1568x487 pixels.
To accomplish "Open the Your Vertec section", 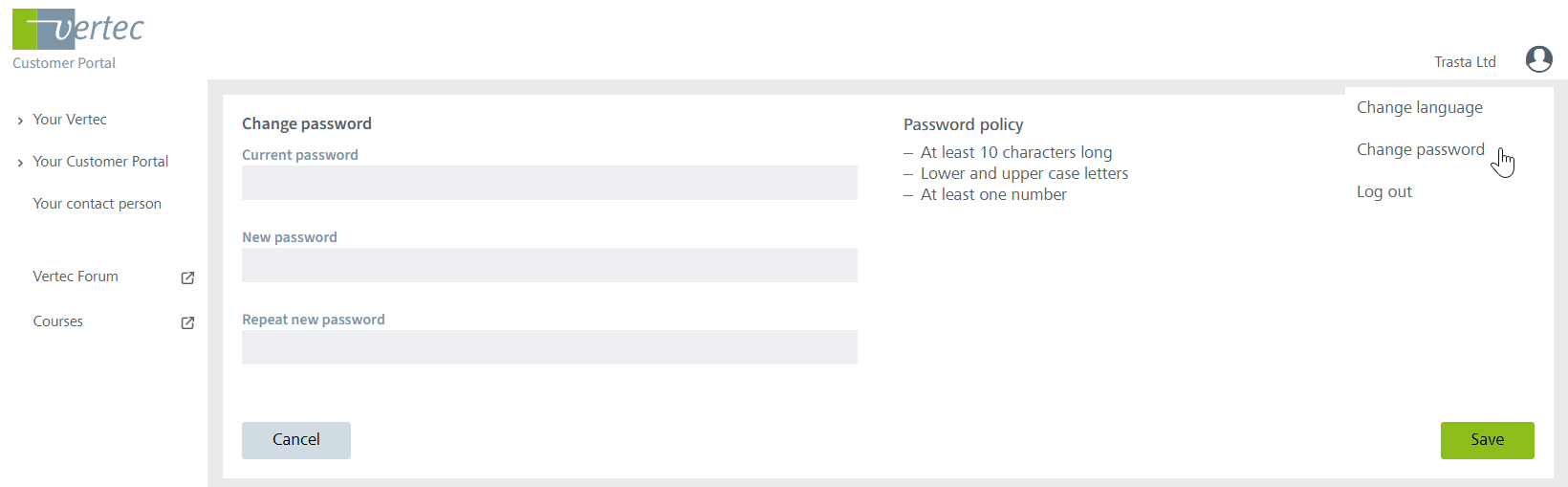I will [70, 120].
